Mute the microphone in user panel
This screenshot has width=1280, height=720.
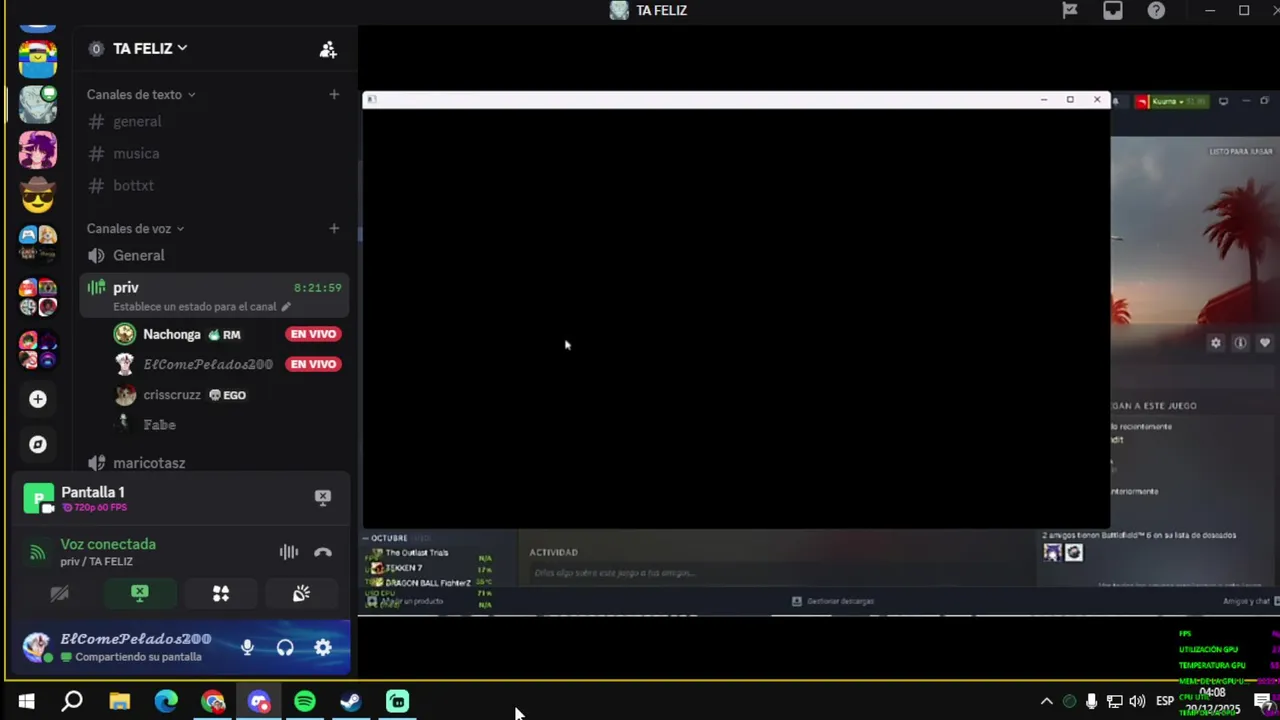tap(247, 647)
